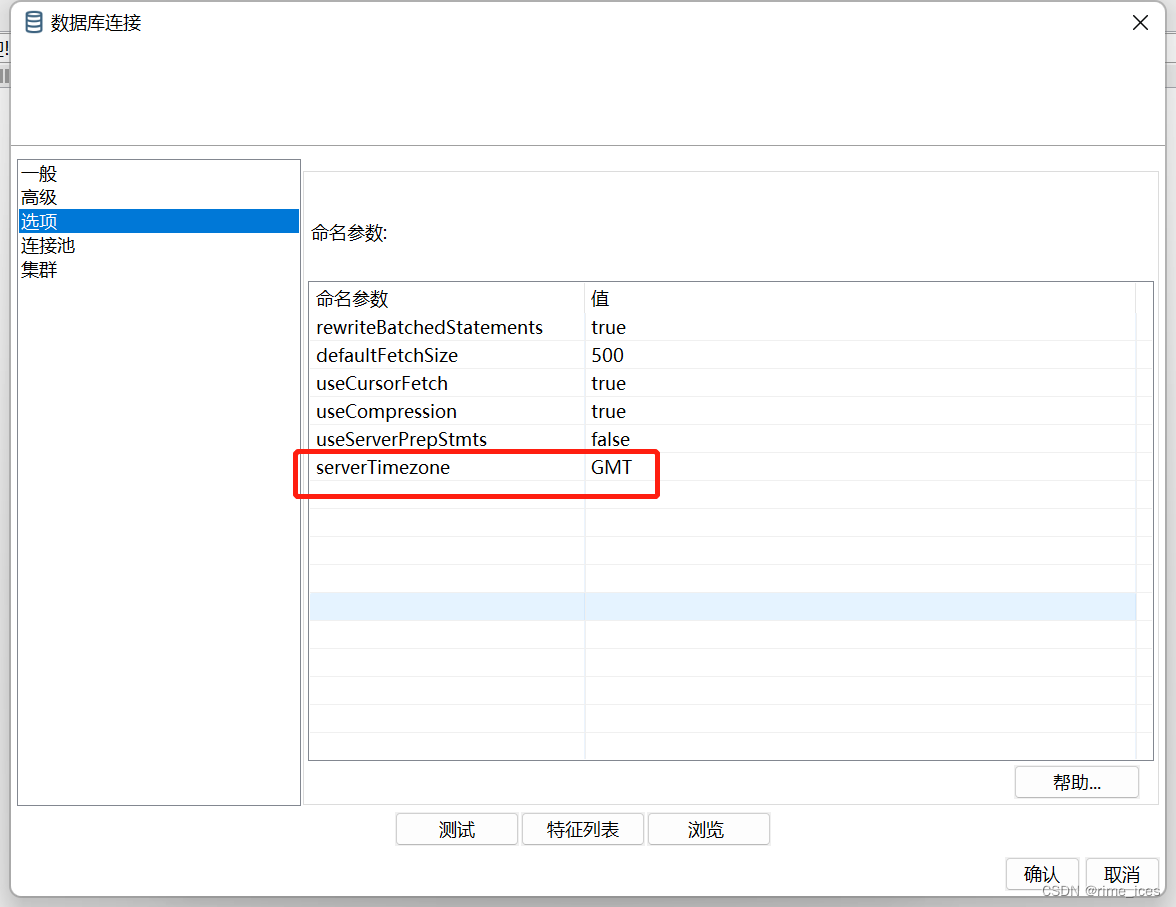Keep 选项 (Options) section selected
Image resolution: width=1176 pixels, height=907 pixels.
[38, 221]
